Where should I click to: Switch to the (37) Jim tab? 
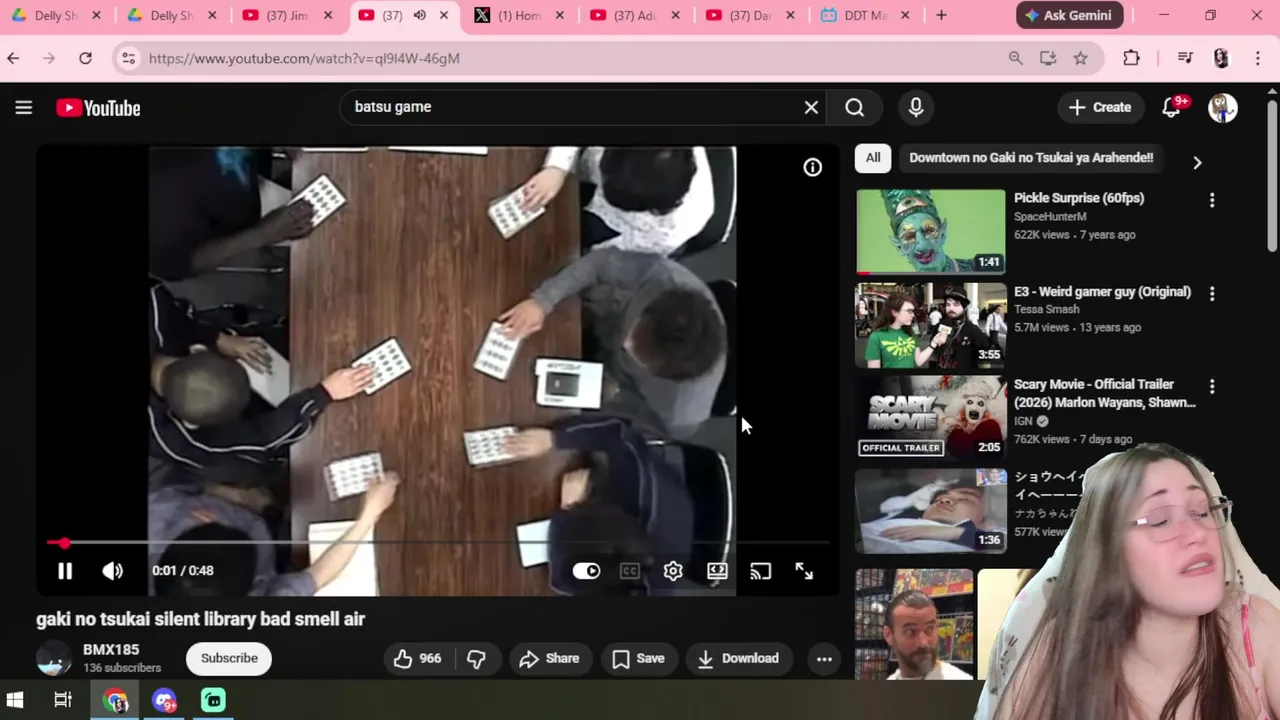click(288, 15)
